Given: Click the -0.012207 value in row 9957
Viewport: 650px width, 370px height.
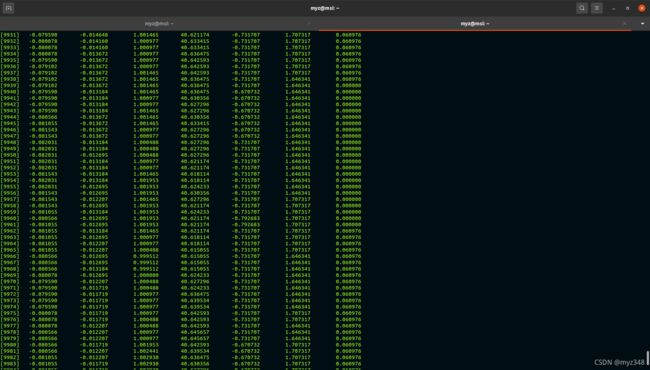Looking at the screenshot, I should pyautogui.click(x=94, y=199).
